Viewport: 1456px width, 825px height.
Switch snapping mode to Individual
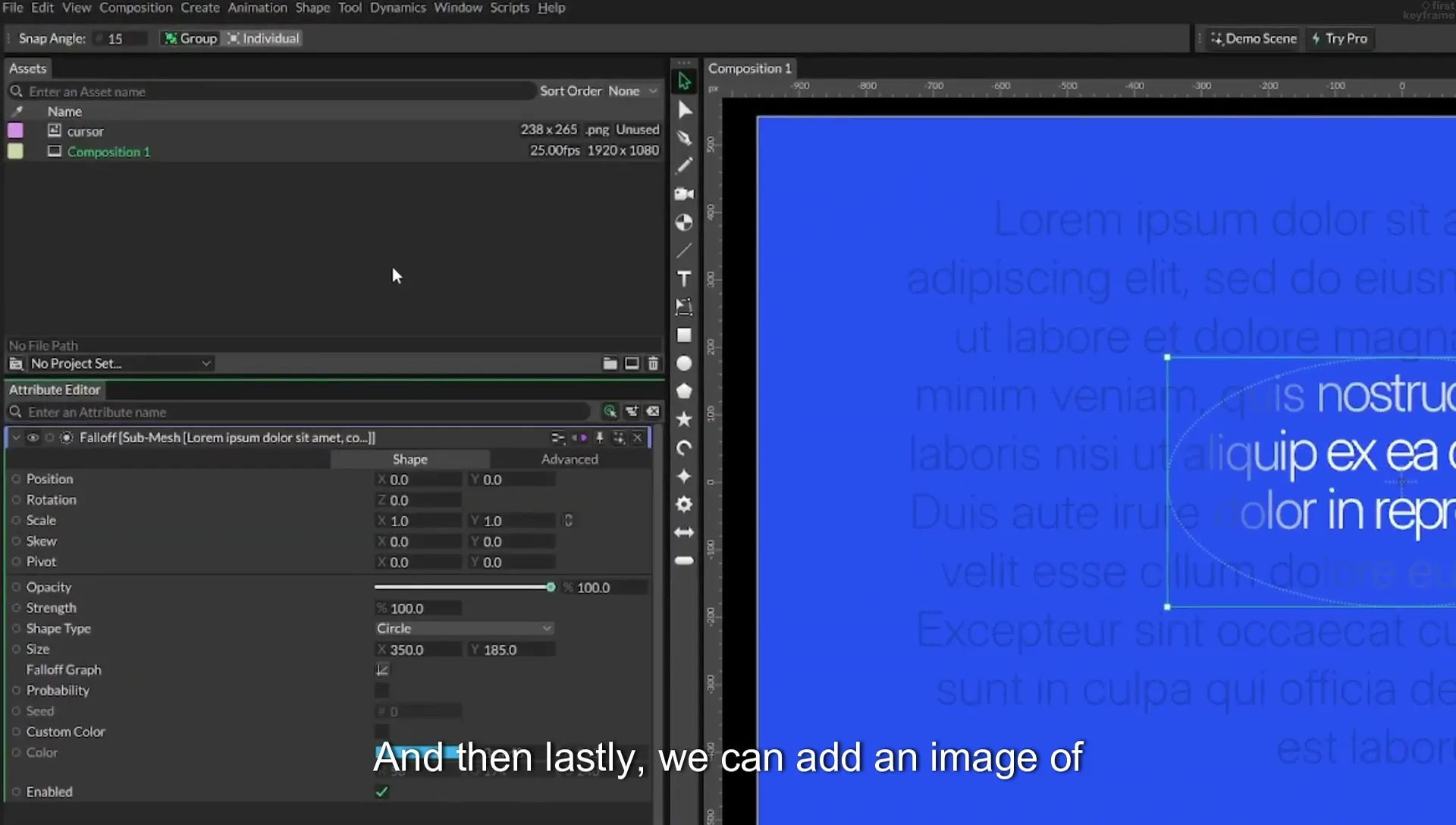(262, 39)
